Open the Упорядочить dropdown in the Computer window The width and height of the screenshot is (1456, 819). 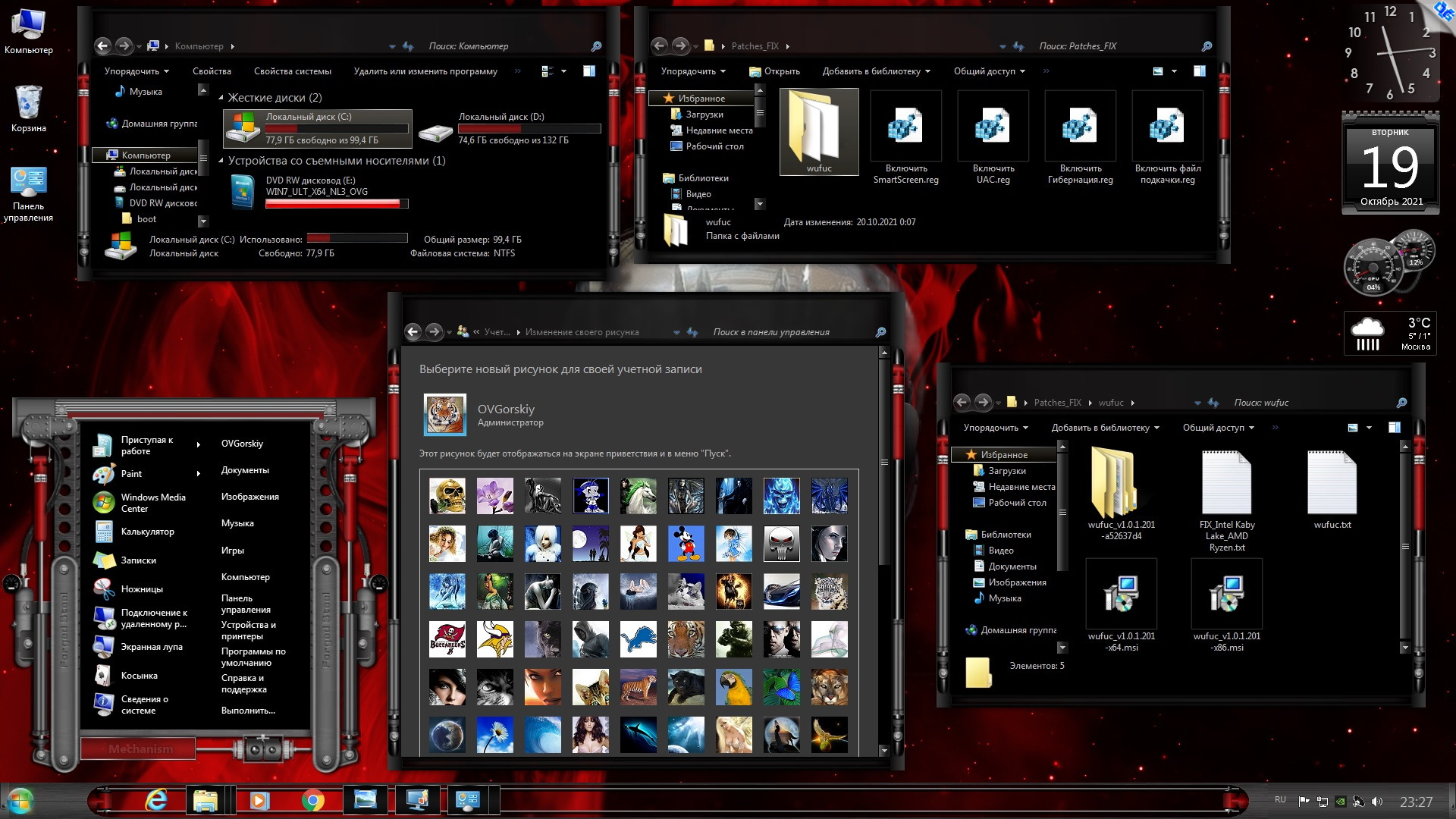136,71
